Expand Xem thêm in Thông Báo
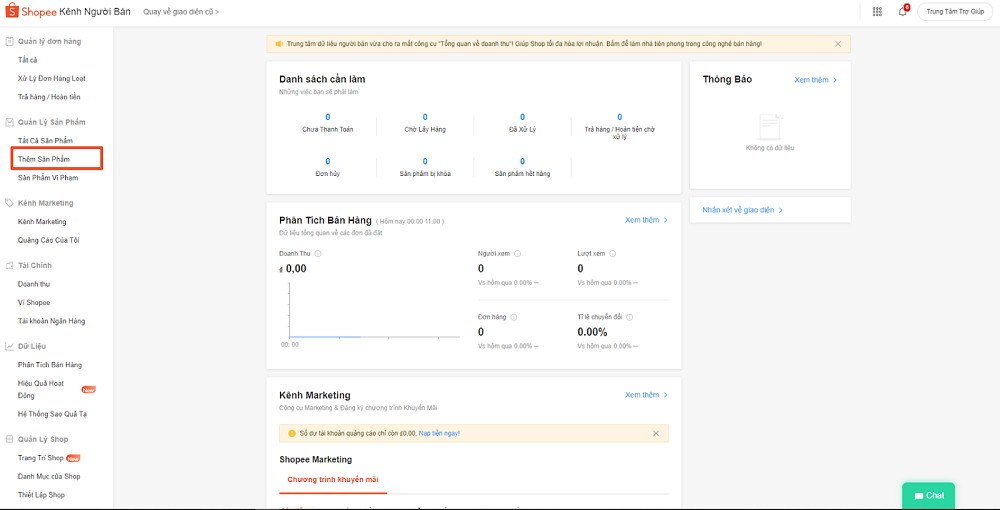This screenshot has height=510, width=1000. pyautogui.click(x=815, y=80)
